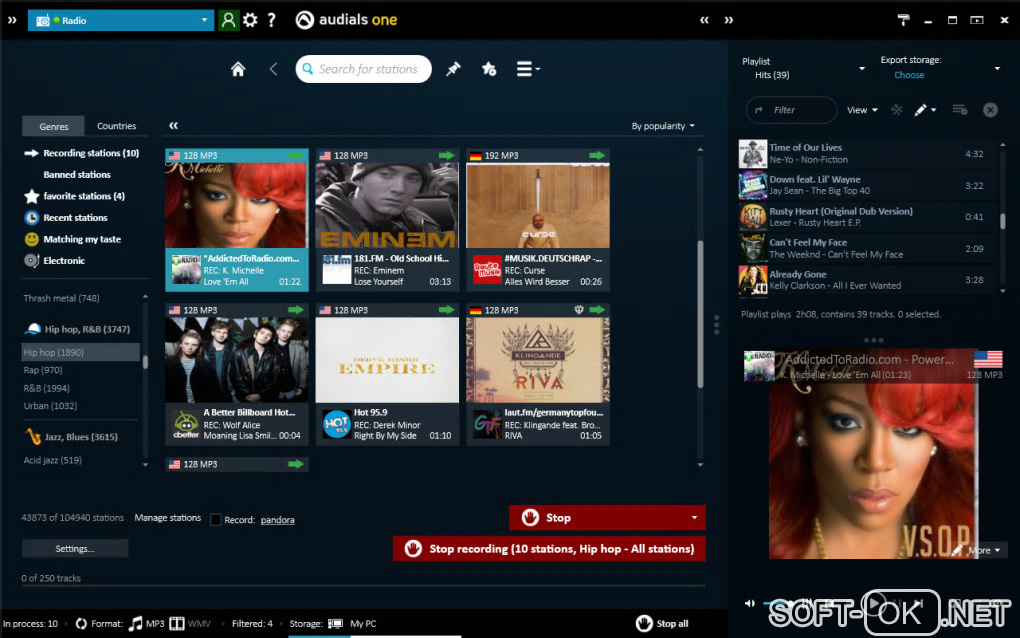The image size is (1020, 638).
Task: Click the genre list scrollbar thumb
Action: pos(145,362)
